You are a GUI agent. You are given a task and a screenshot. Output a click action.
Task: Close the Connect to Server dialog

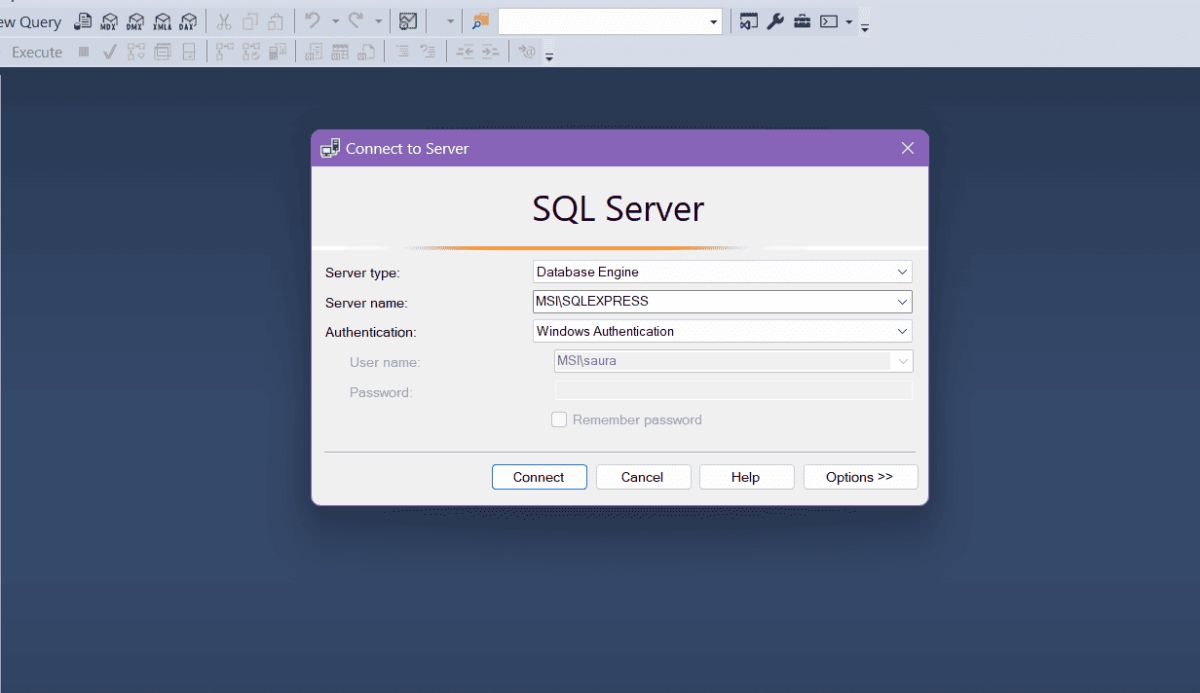907,148
